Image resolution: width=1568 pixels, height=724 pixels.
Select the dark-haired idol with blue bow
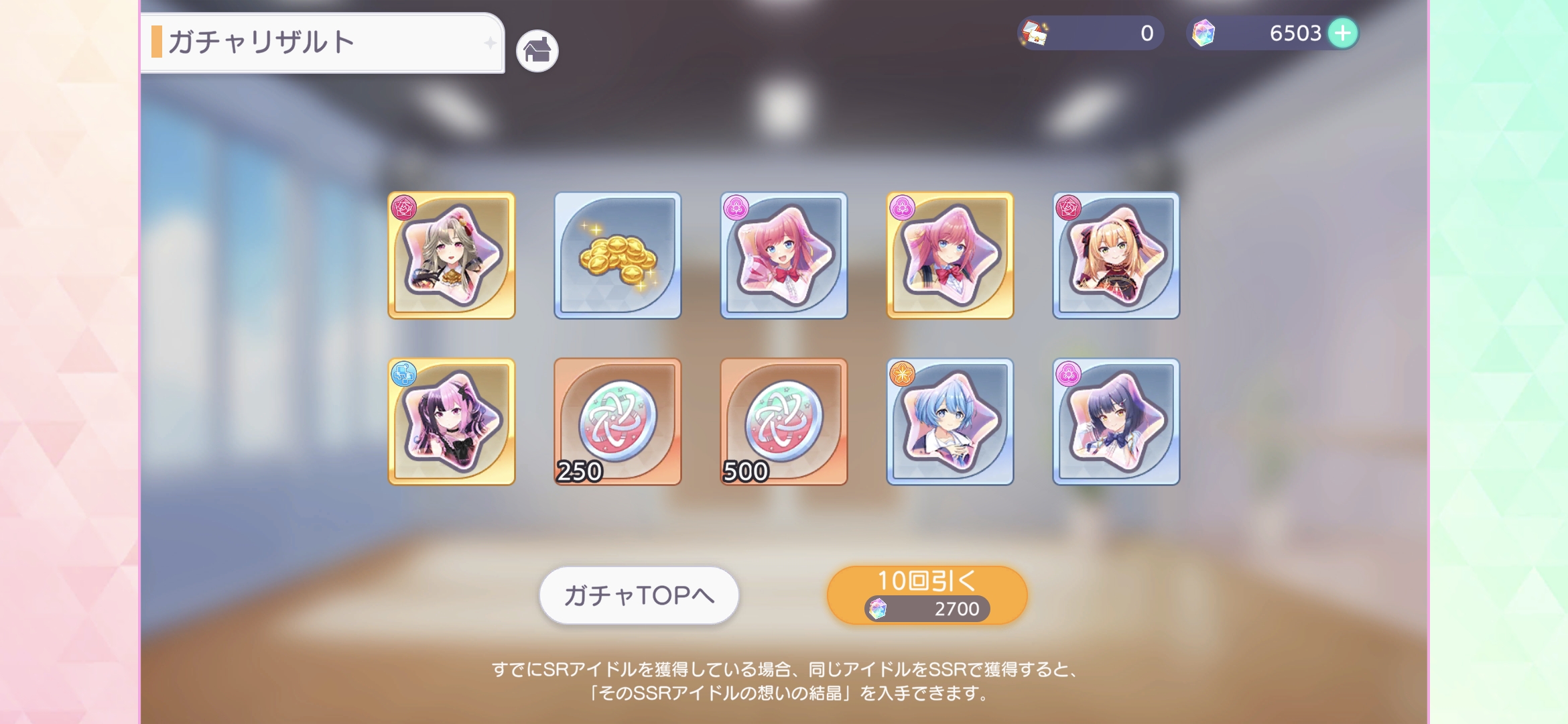[x=1116, y=422]
